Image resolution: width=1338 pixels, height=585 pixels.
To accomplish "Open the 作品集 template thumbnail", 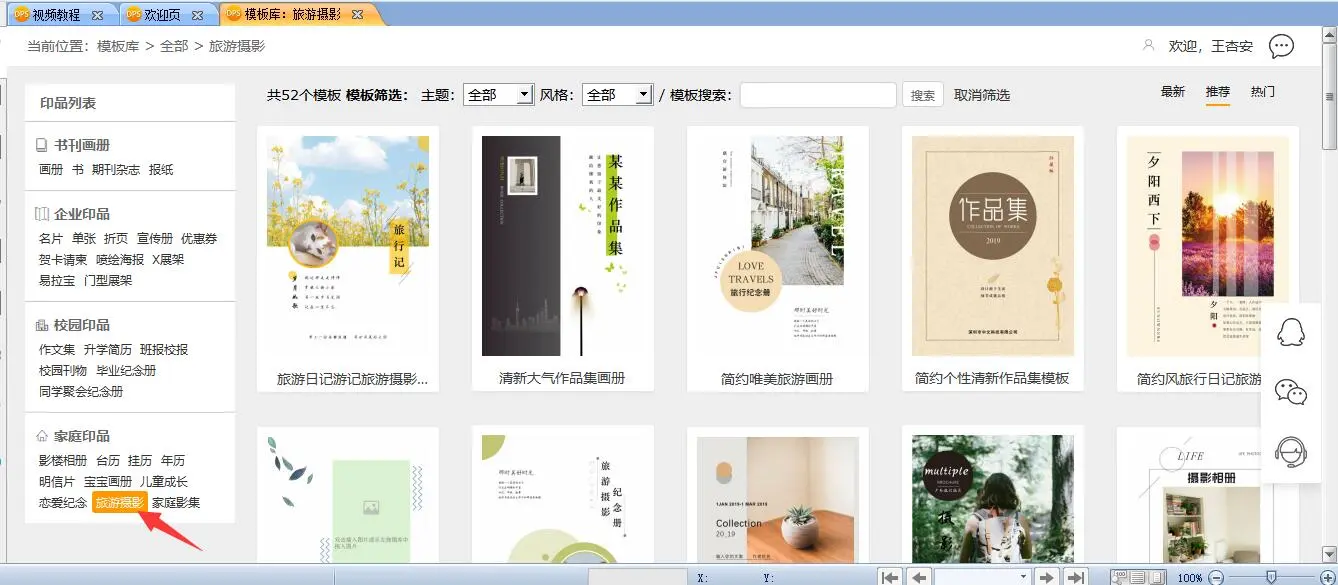I will [992, 247].
